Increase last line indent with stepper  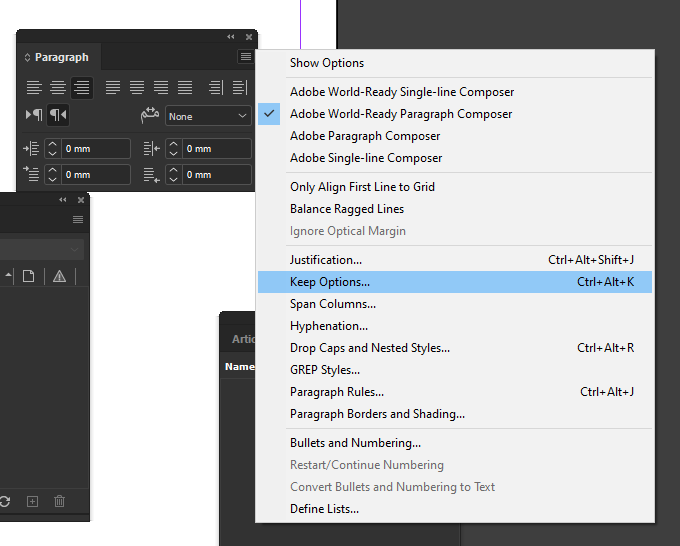click(173, 170)
